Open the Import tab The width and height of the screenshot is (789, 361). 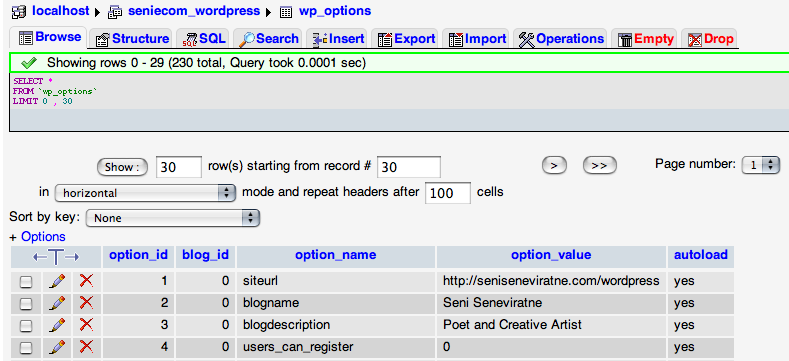tap(477, 39)
